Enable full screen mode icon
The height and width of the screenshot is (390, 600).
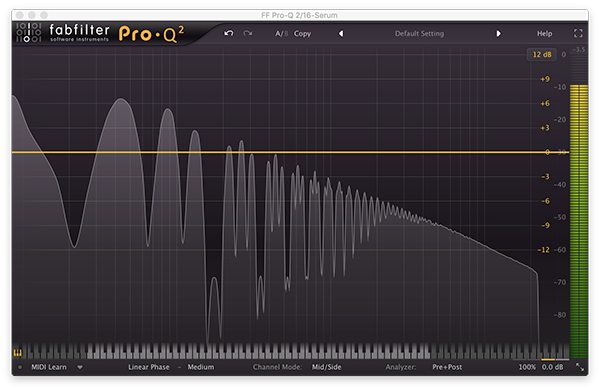[578, 33]
